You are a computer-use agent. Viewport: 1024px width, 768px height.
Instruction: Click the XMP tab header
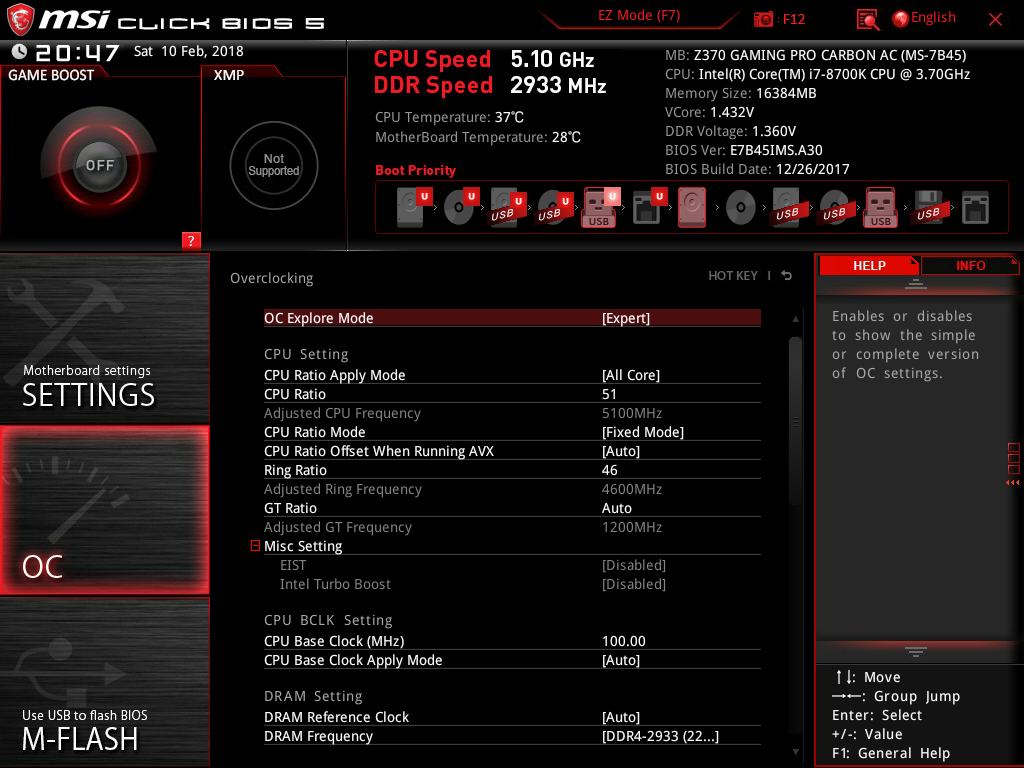[x=229, y=75]
